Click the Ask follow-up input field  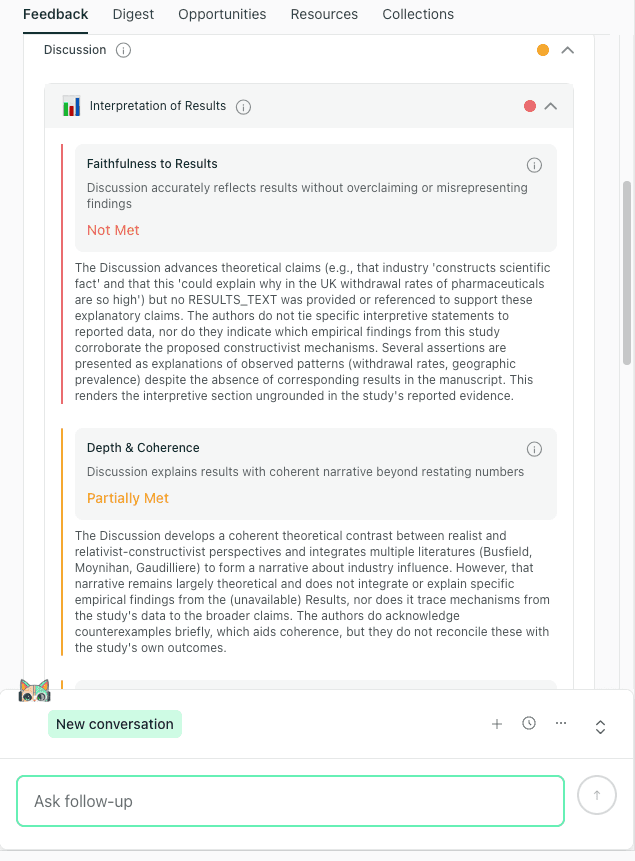tap(290, 800)
